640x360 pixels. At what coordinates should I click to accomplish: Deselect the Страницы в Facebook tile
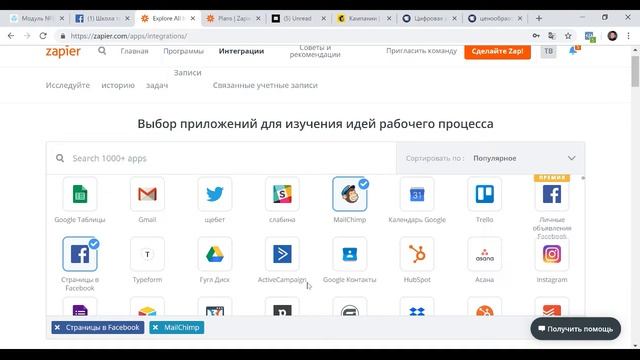(80, 254)
